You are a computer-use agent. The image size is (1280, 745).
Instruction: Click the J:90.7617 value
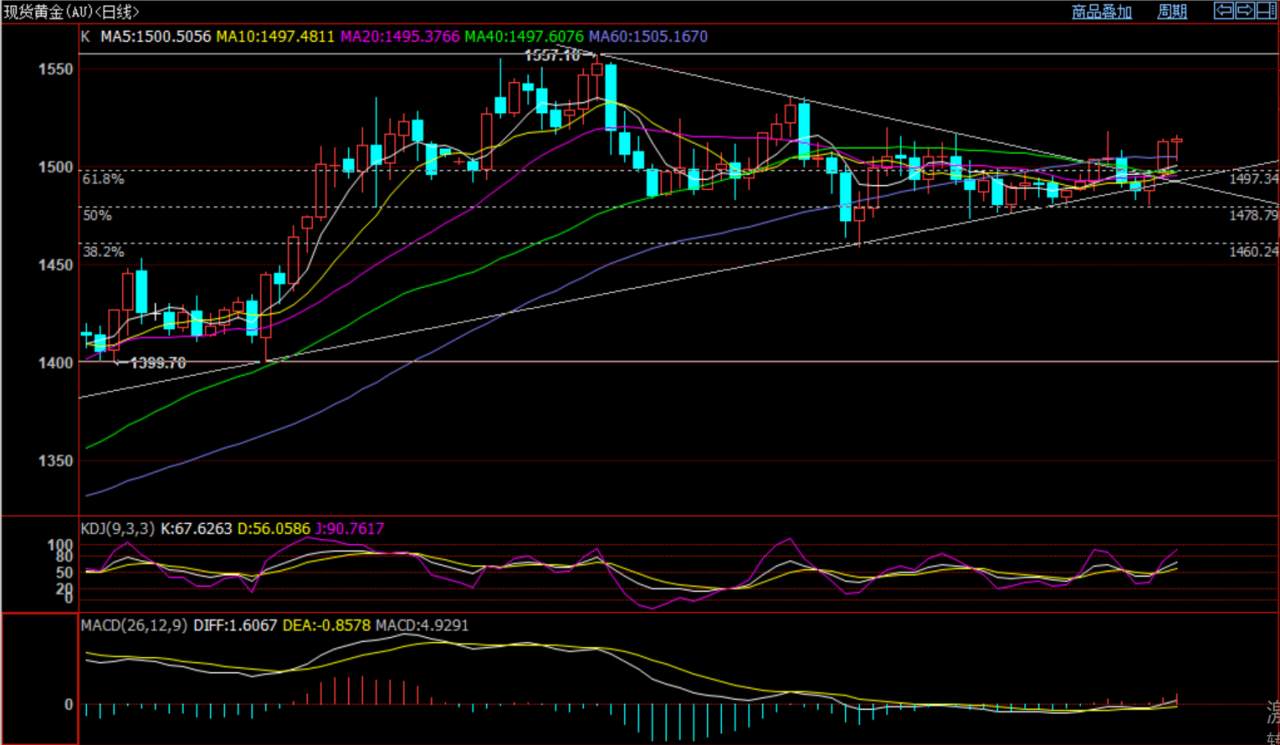pos(349,529)
